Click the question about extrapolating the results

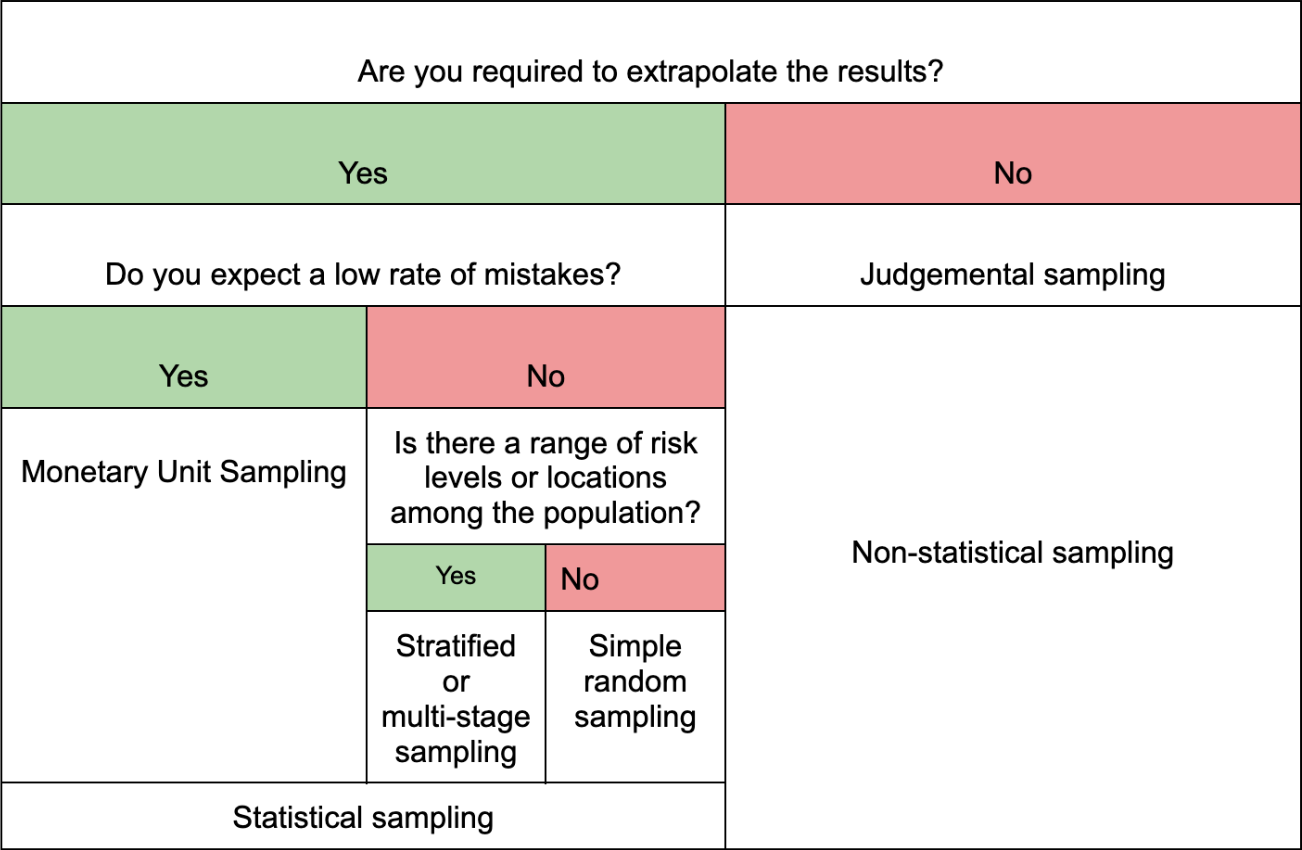650,73
